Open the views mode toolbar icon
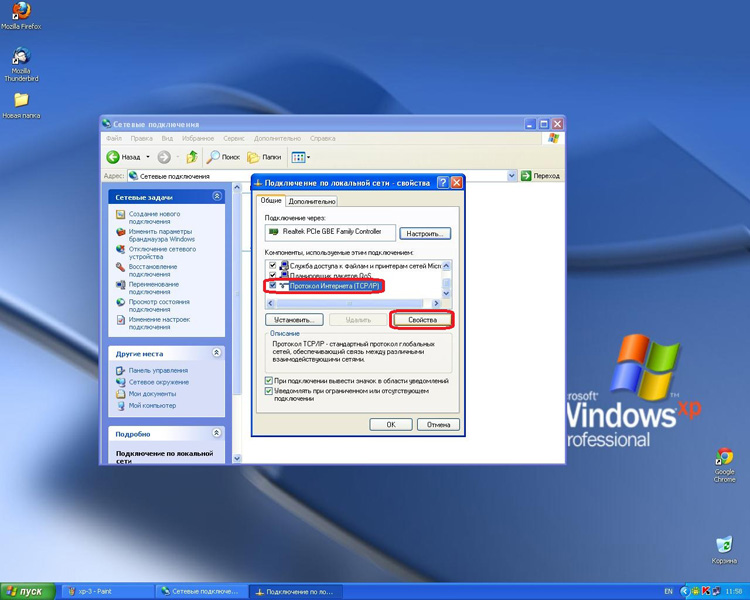 pos(300,157)
